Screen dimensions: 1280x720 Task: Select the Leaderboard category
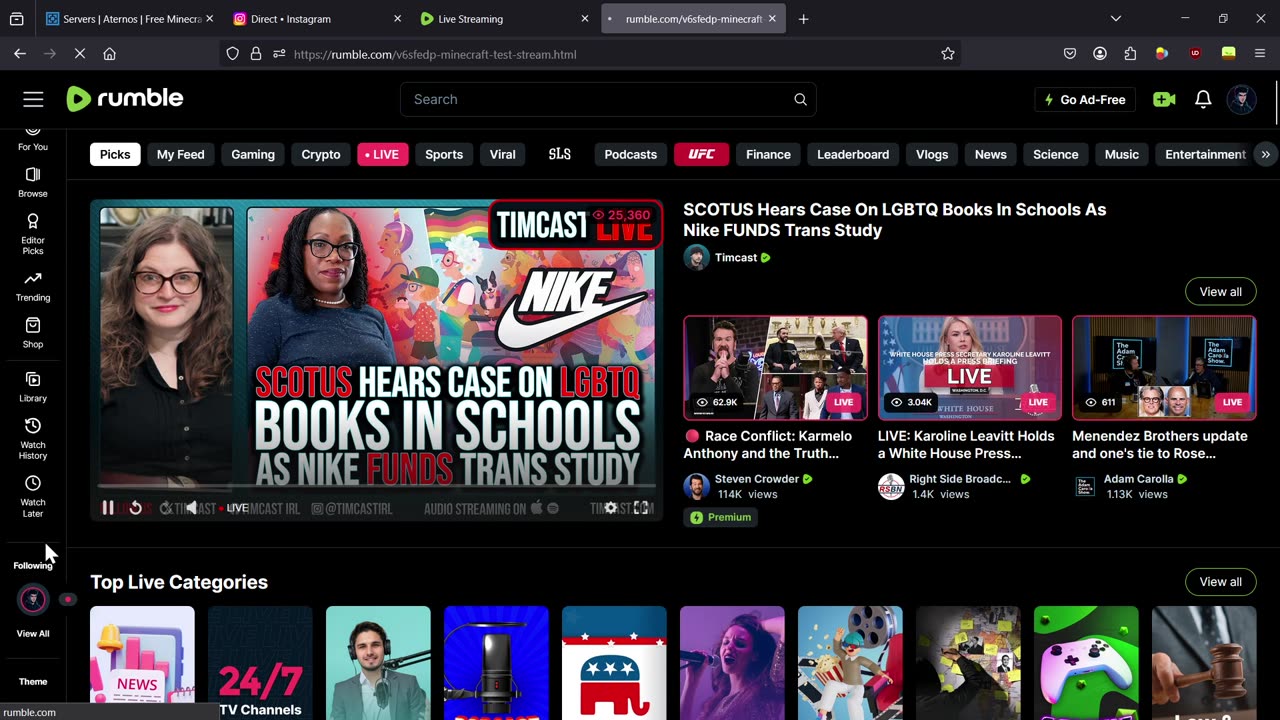click(853, 154)
